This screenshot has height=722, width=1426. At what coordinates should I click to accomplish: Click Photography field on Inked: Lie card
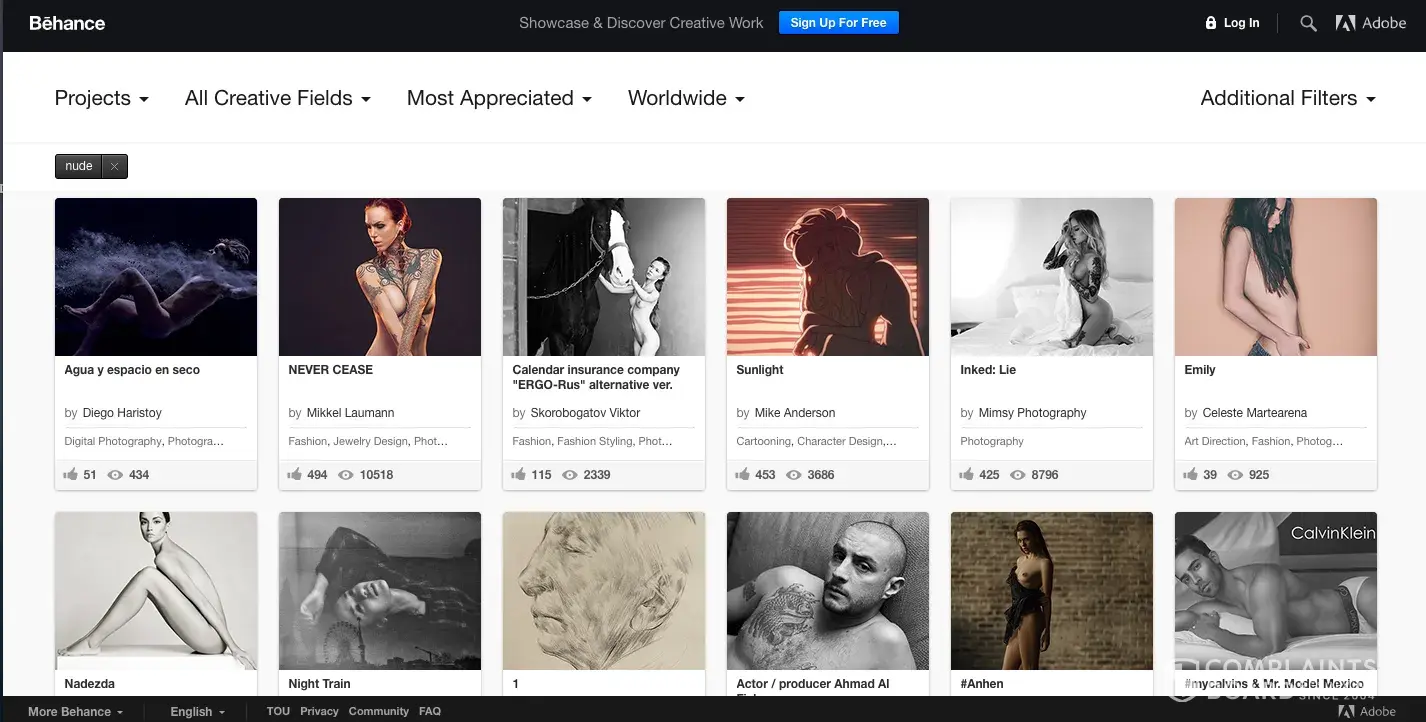(992, 441)
